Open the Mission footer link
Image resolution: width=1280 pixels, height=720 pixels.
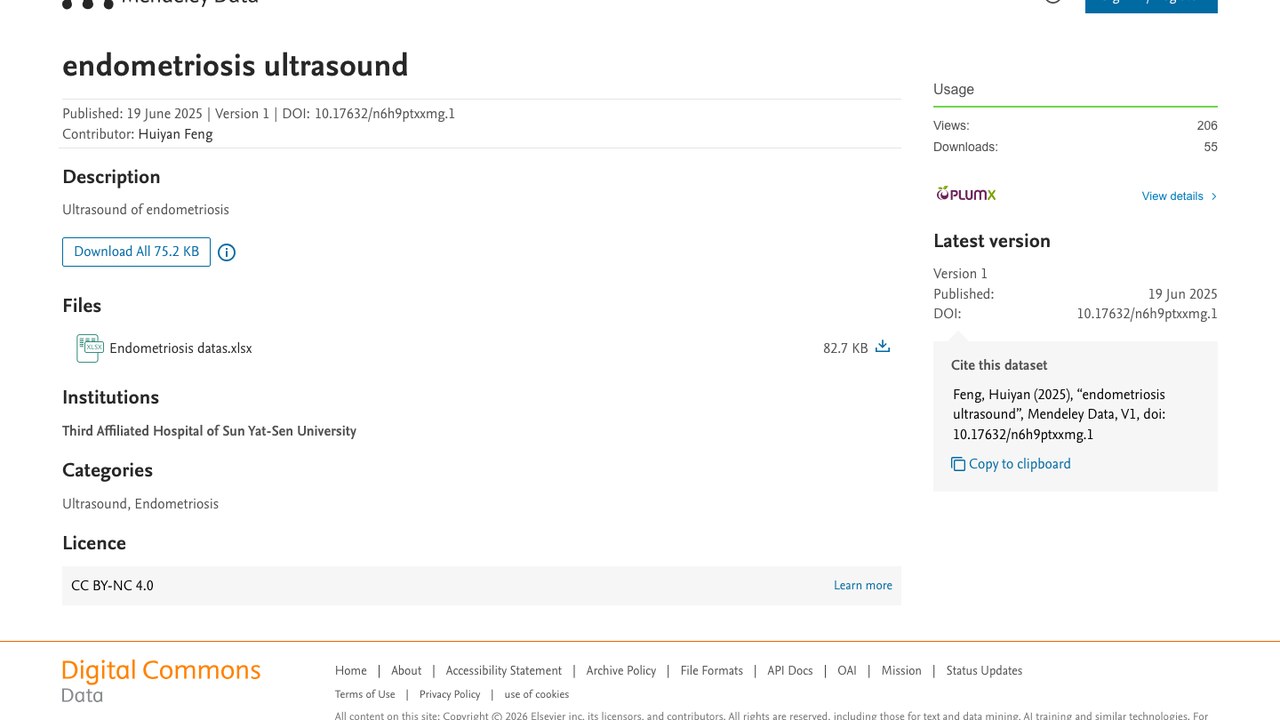(901, 671)
